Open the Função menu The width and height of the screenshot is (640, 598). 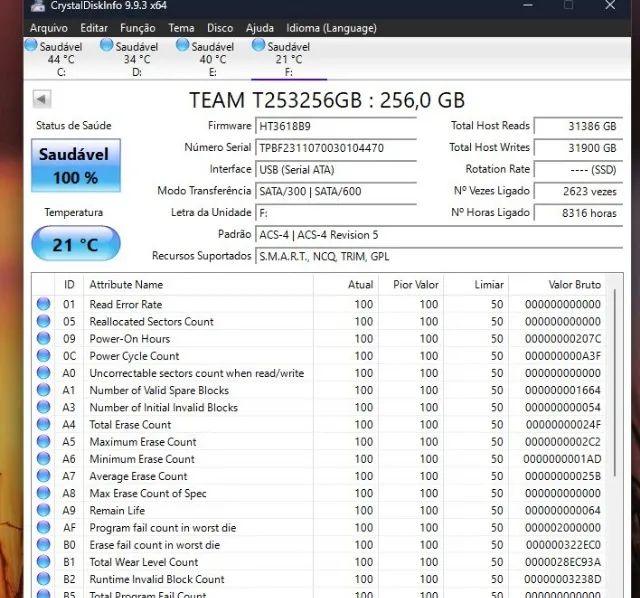pyautogui.click(x=138, y=28)
